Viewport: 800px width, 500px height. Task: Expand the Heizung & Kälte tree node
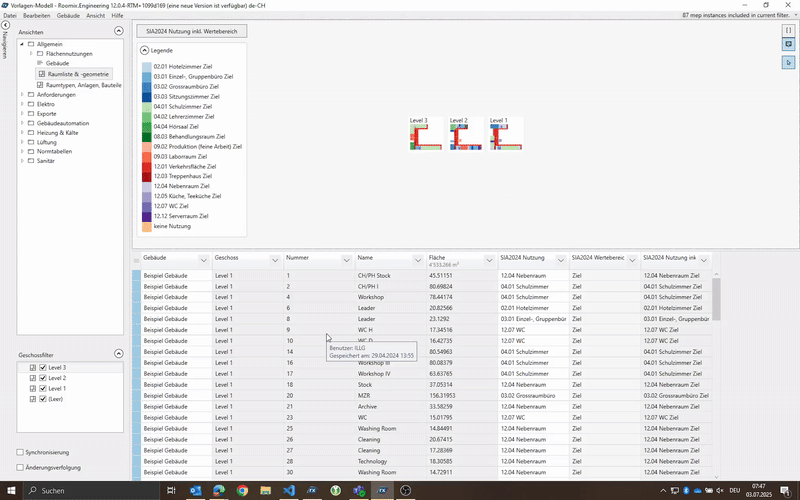(x=23, y=132)
